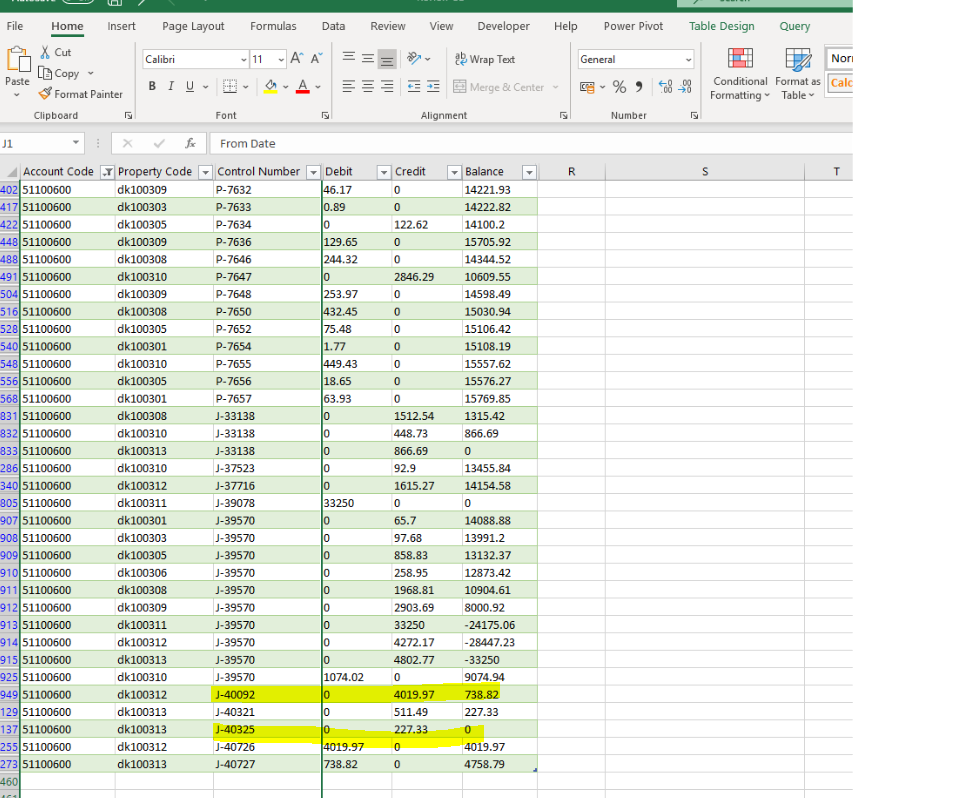The height and width of the screenshot is (798, 966).
Task: Switch to the Formulas tab
Action: tap(273, 26)
